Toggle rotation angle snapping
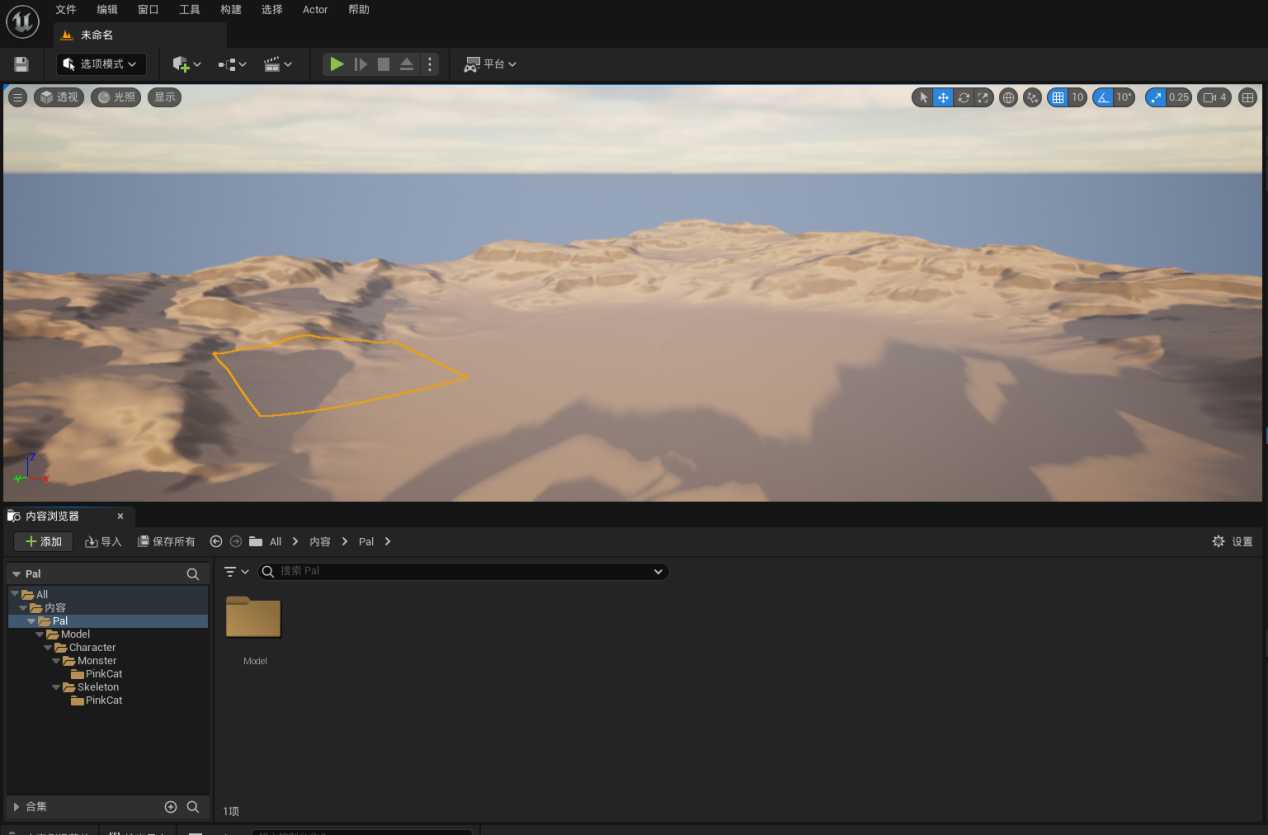Image resolution: width=1268 pixels, height=835 pixels. (1103, 97)
